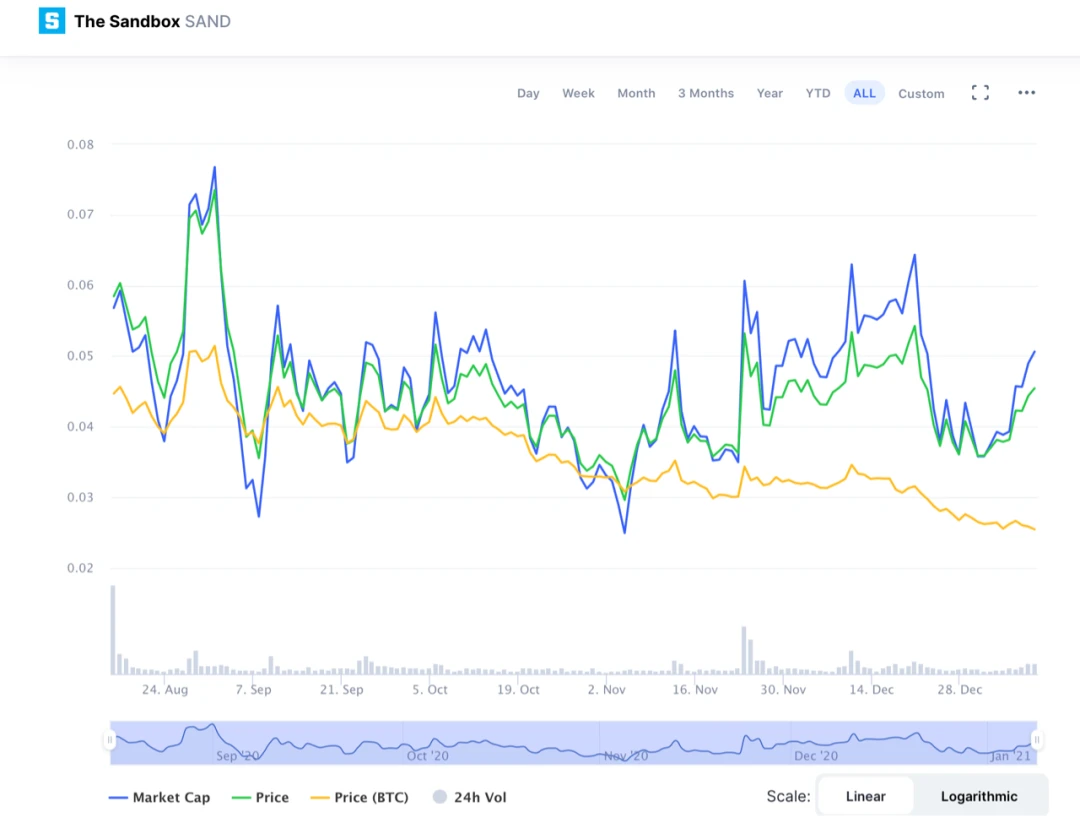Click the navigator selected range area
The image size is (1080, 823).
tap(573, 742)
